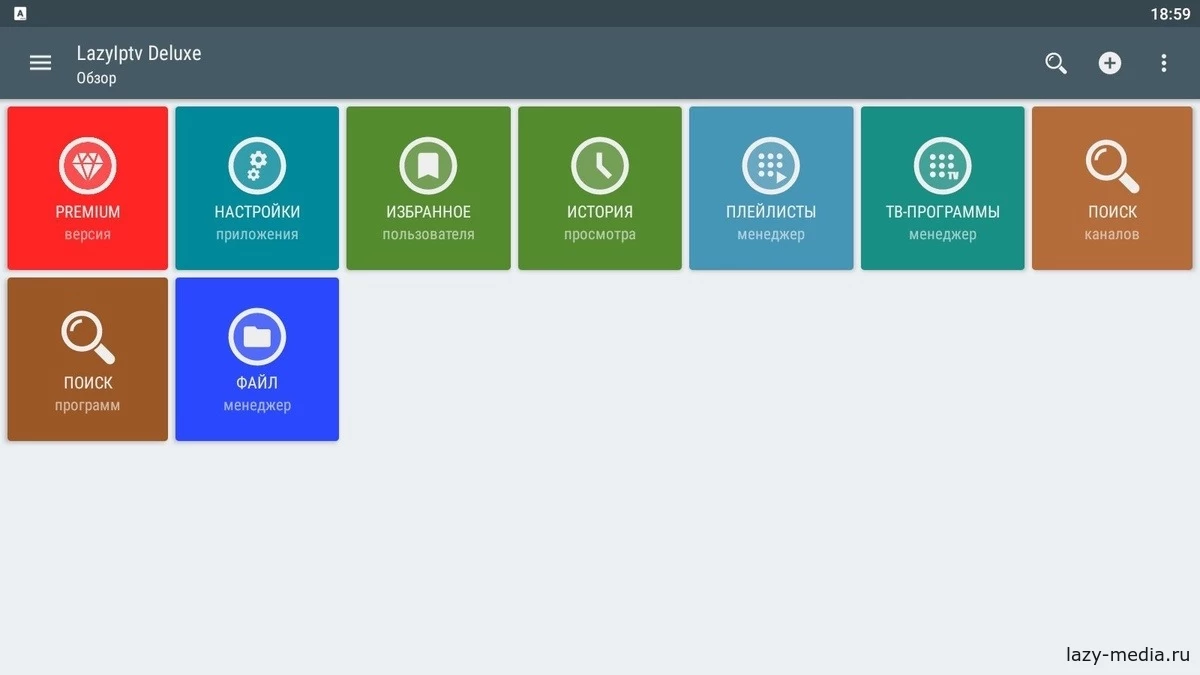Screen dimensions: 1200x675
Task: Click the 18:59 clock in status bar
Action: [1170, 14]
